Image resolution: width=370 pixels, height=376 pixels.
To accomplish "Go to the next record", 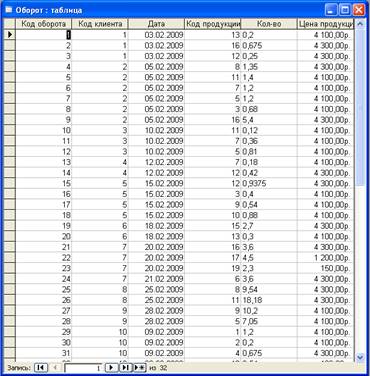I will point(111,368).
